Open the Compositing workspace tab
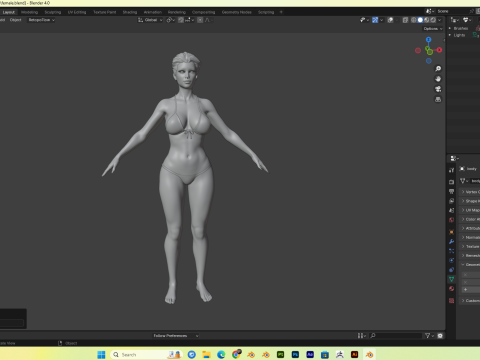The width and height of the screenshot is (480, 360). 203,12
